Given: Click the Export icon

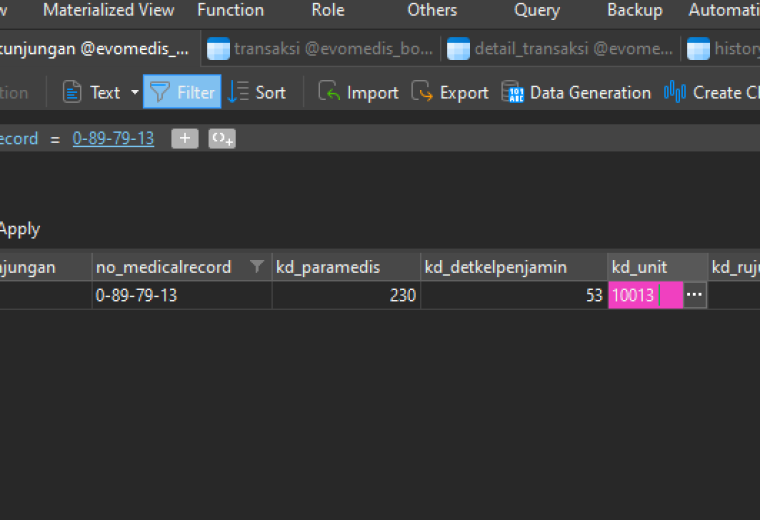Looking at the screenshot, I should tap(422, 91).
